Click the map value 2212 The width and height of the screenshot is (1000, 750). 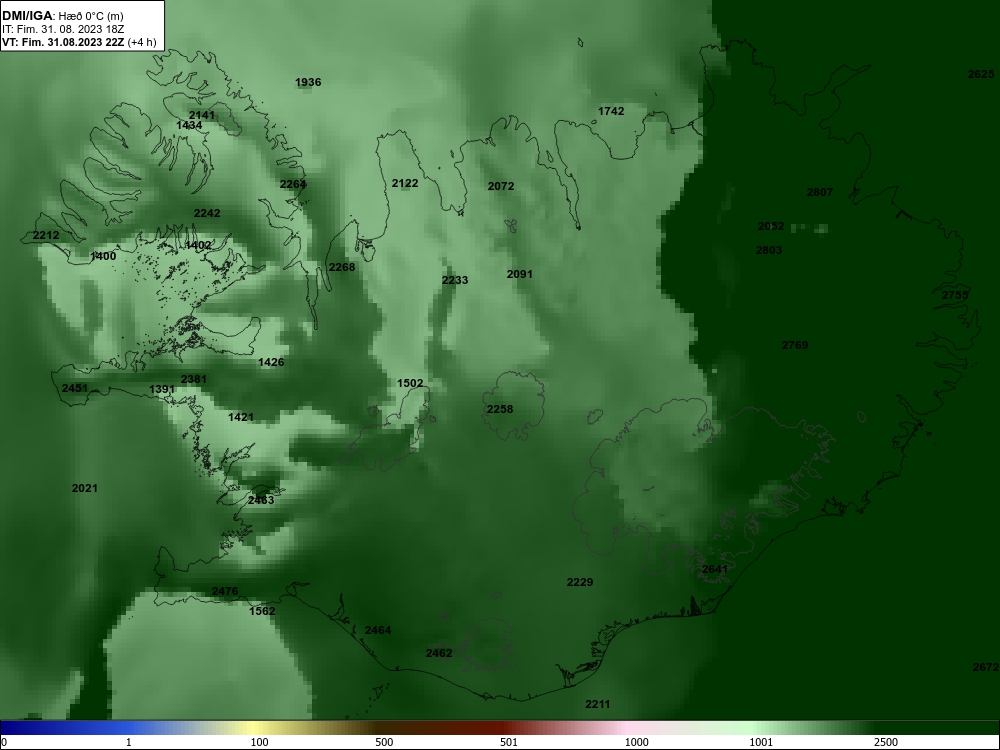[x=46, y=235]
